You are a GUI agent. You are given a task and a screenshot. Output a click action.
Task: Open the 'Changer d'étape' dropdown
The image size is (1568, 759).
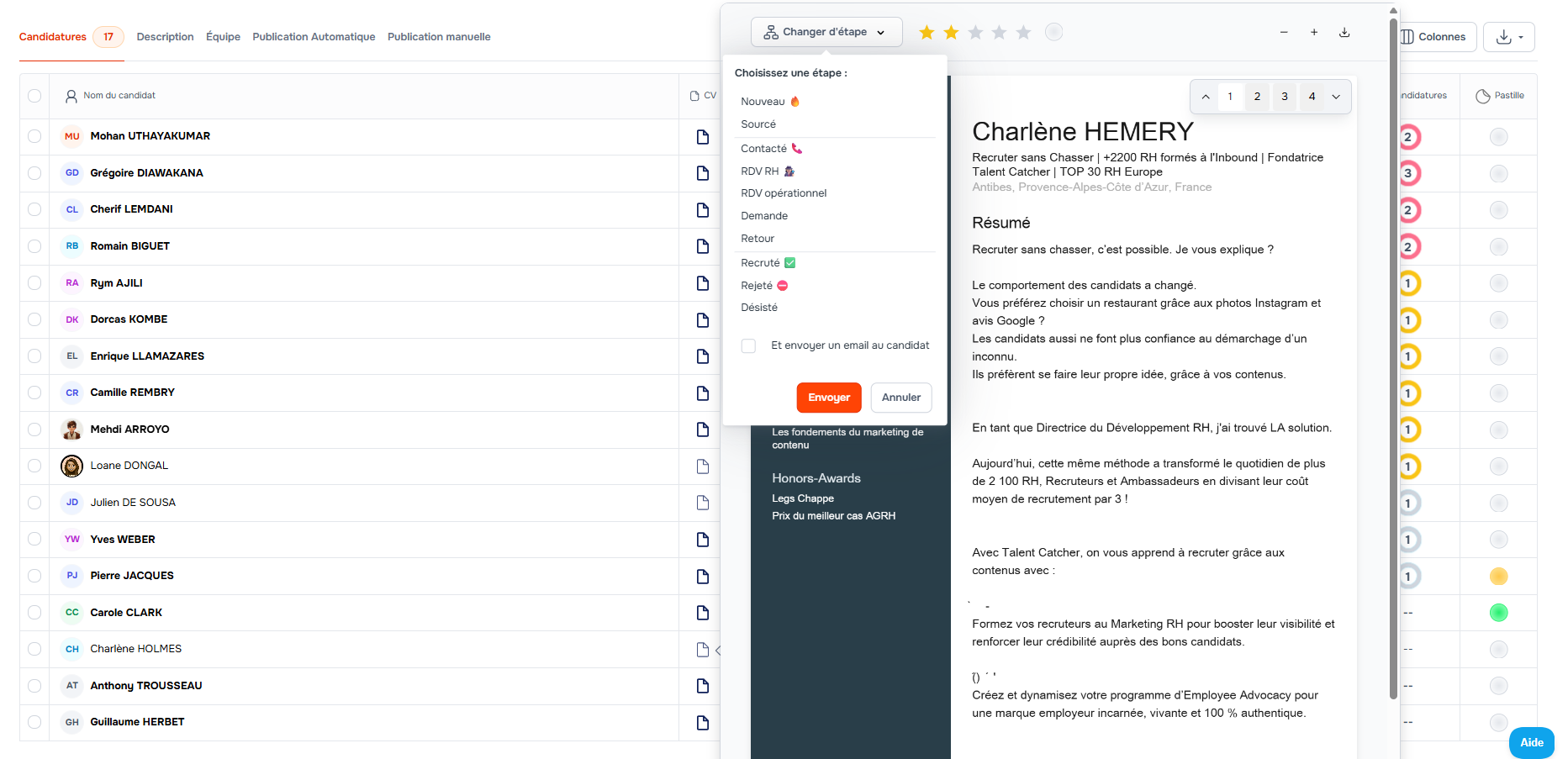tap(826, 32)
